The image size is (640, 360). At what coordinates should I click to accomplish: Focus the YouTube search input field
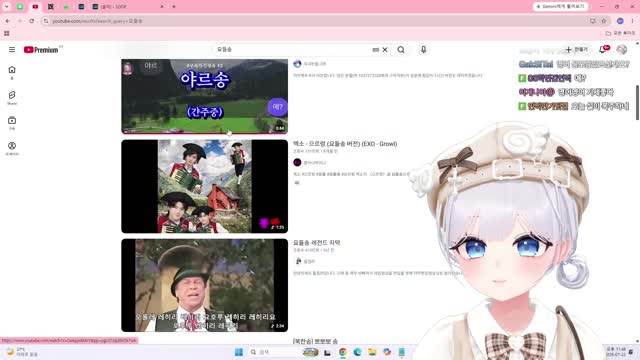292,50
